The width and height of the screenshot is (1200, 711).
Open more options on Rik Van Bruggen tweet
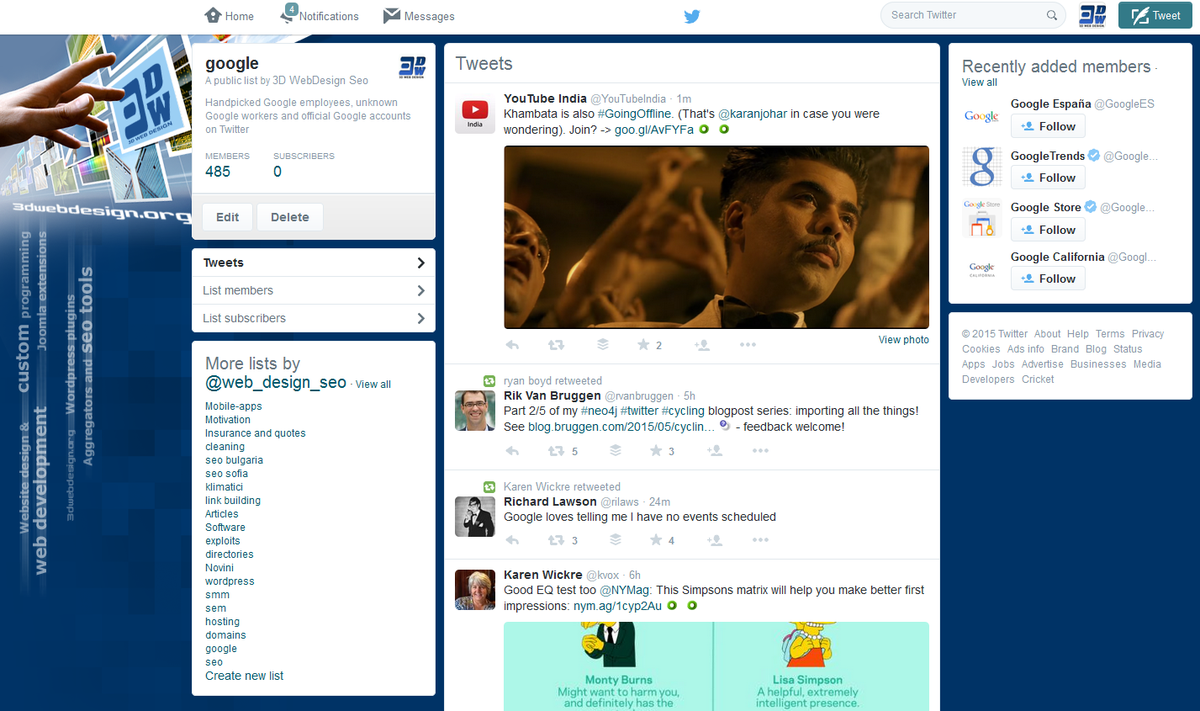click(761, 451)
